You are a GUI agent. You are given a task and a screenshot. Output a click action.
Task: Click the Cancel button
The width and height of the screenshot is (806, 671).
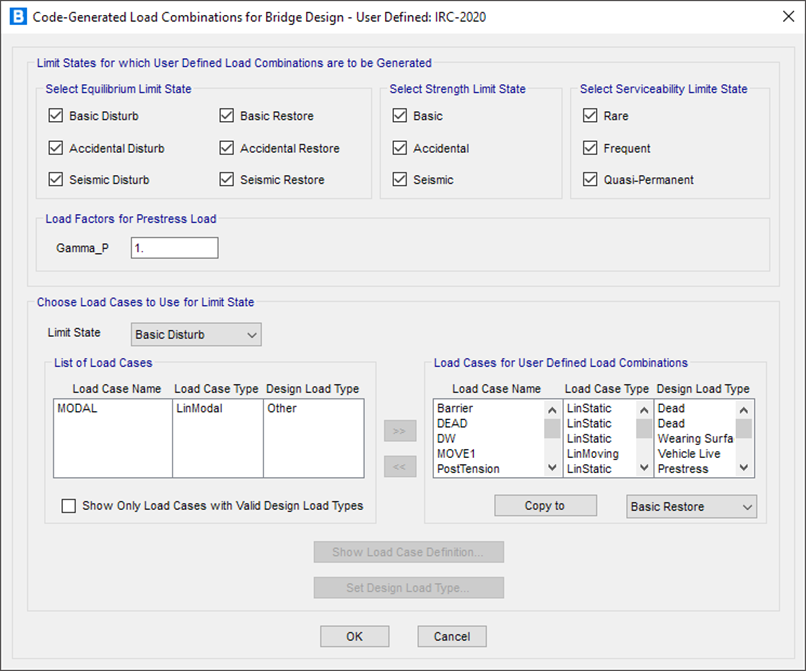click(x=452, y=636)
